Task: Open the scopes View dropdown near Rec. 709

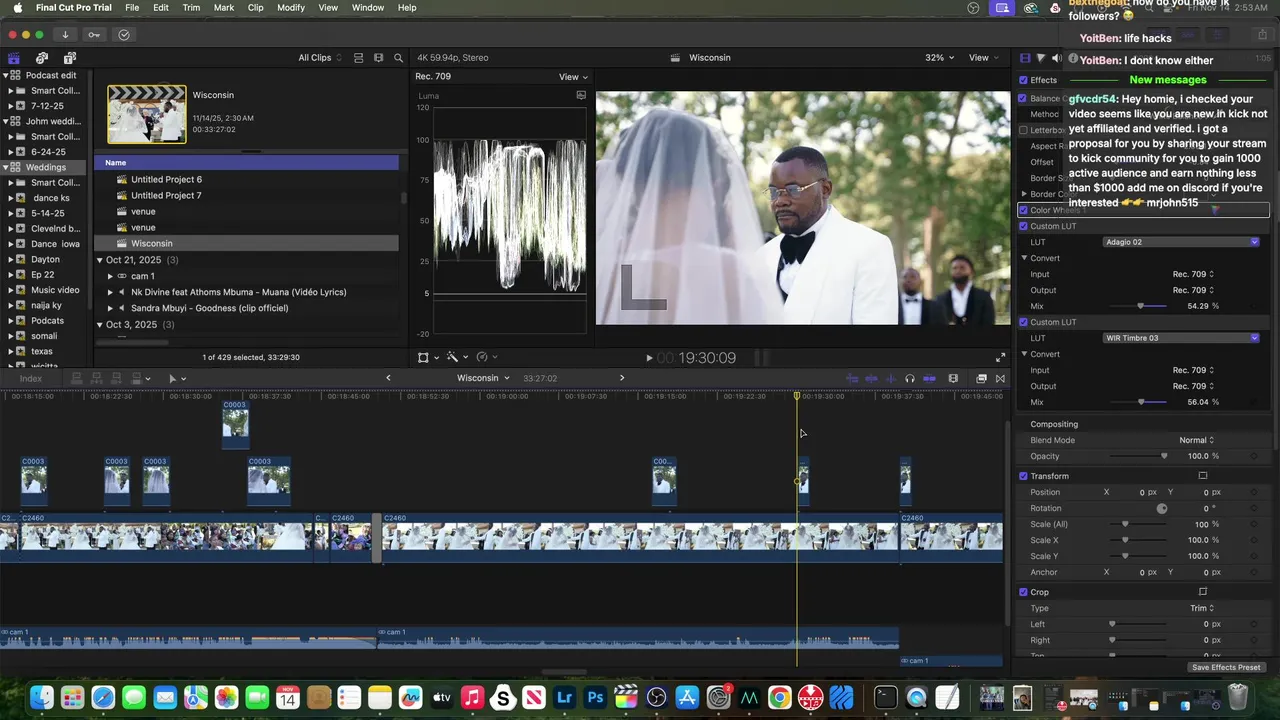Action: 573,77
